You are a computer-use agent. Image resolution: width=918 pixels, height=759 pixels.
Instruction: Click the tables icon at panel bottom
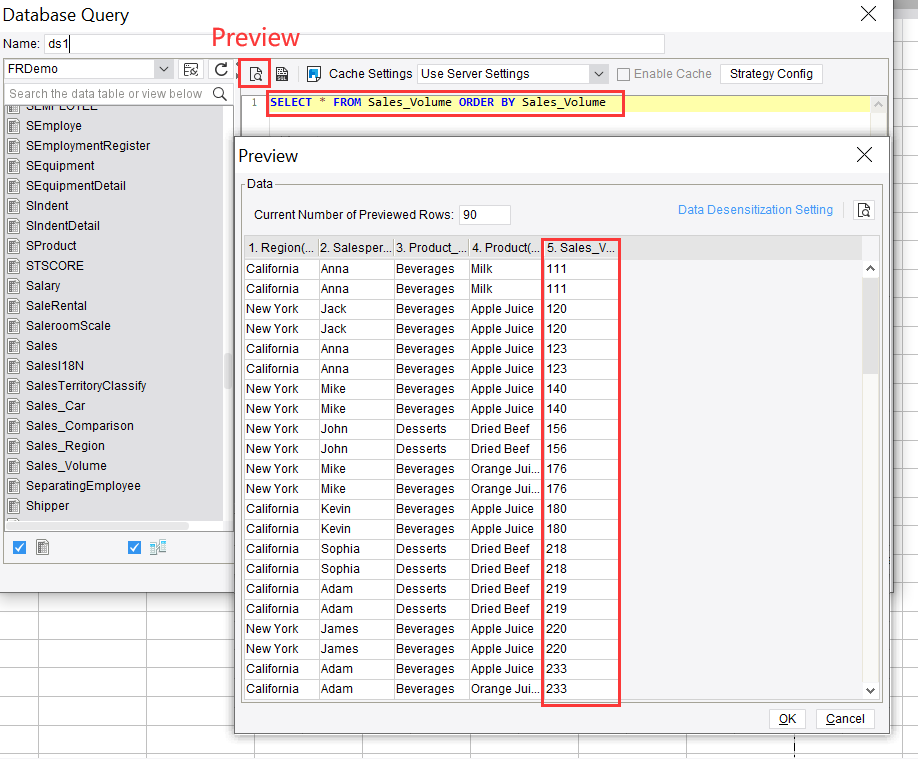41,547
